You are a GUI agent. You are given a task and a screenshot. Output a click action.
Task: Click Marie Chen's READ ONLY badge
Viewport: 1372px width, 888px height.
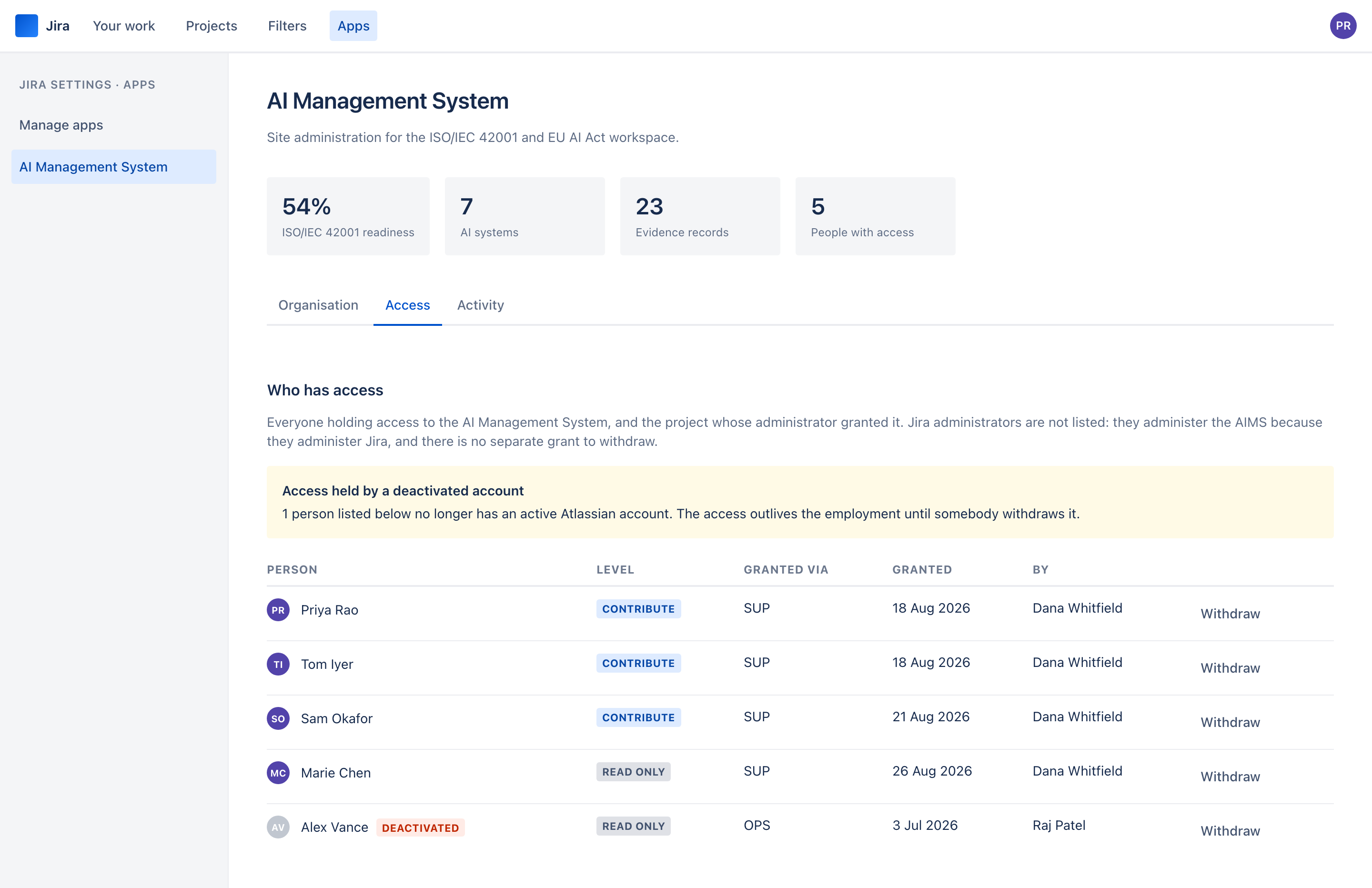tap(633, 772)
